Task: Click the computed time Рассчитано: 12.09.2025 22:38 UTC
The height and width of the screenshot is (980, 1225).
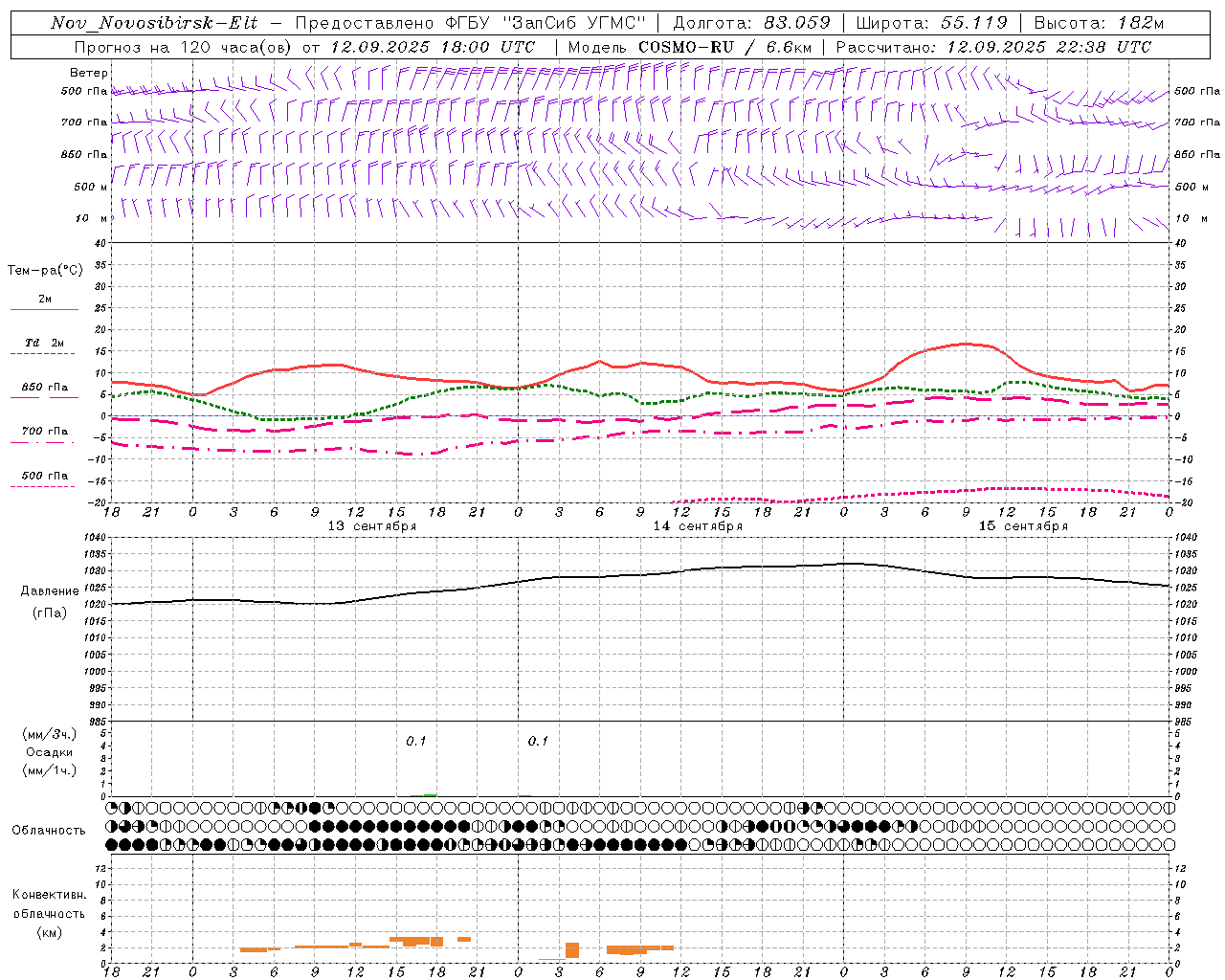Action: 993,47
